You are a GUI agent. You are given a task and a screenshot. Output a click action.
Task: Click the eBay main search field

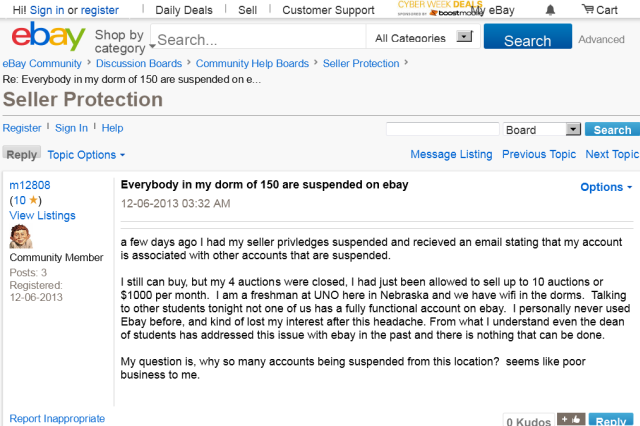pos(260,40)
